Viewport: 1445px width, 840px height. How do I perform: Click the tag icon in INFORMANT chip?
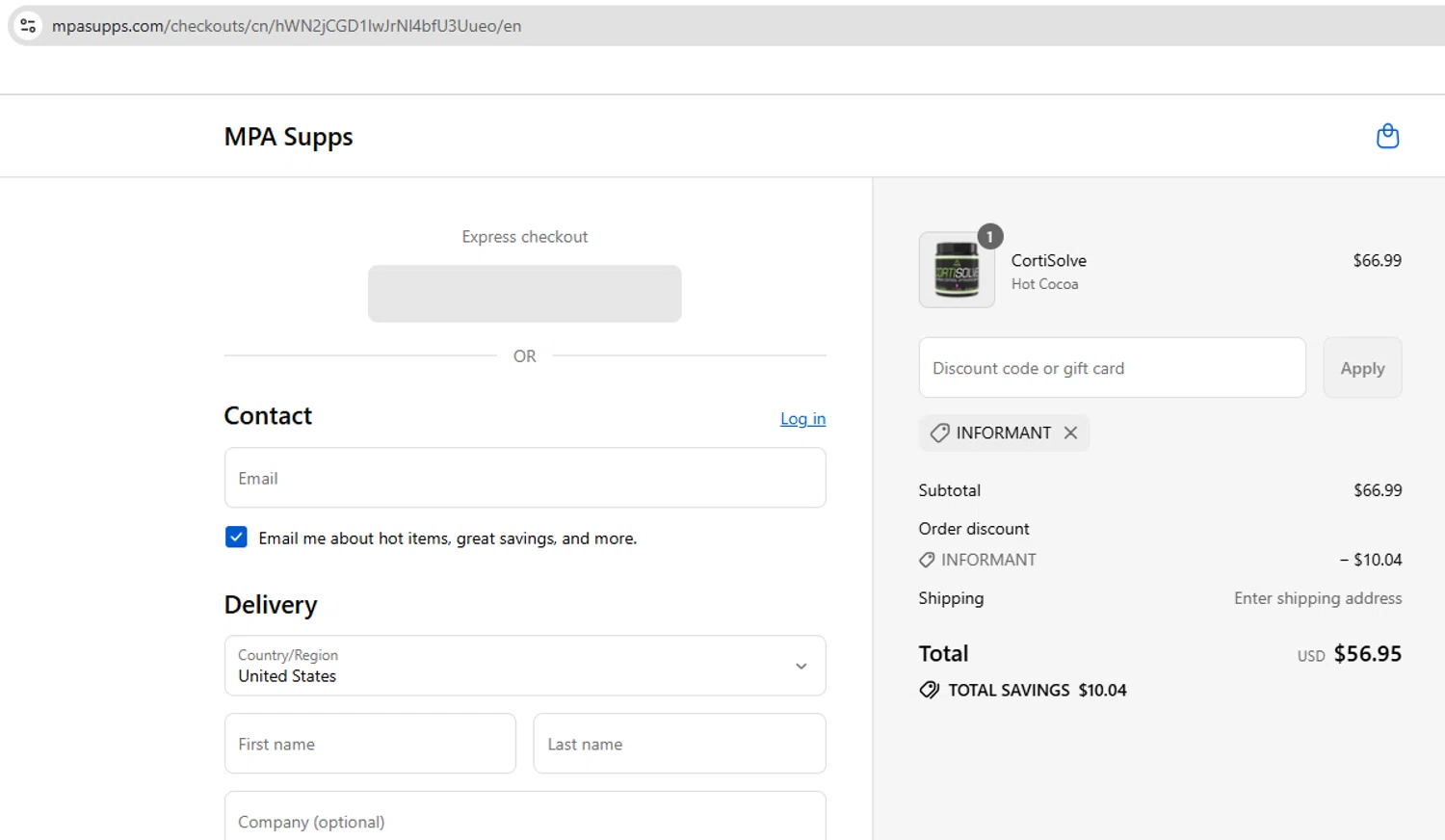point(939,433)
